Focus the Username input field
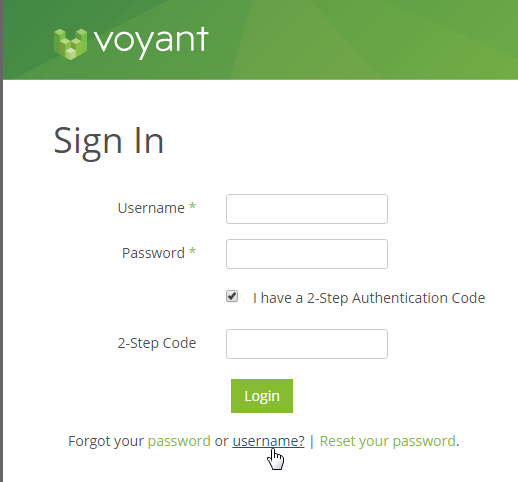The height and width of the screenshot is (482, 518). coord(307,209)
